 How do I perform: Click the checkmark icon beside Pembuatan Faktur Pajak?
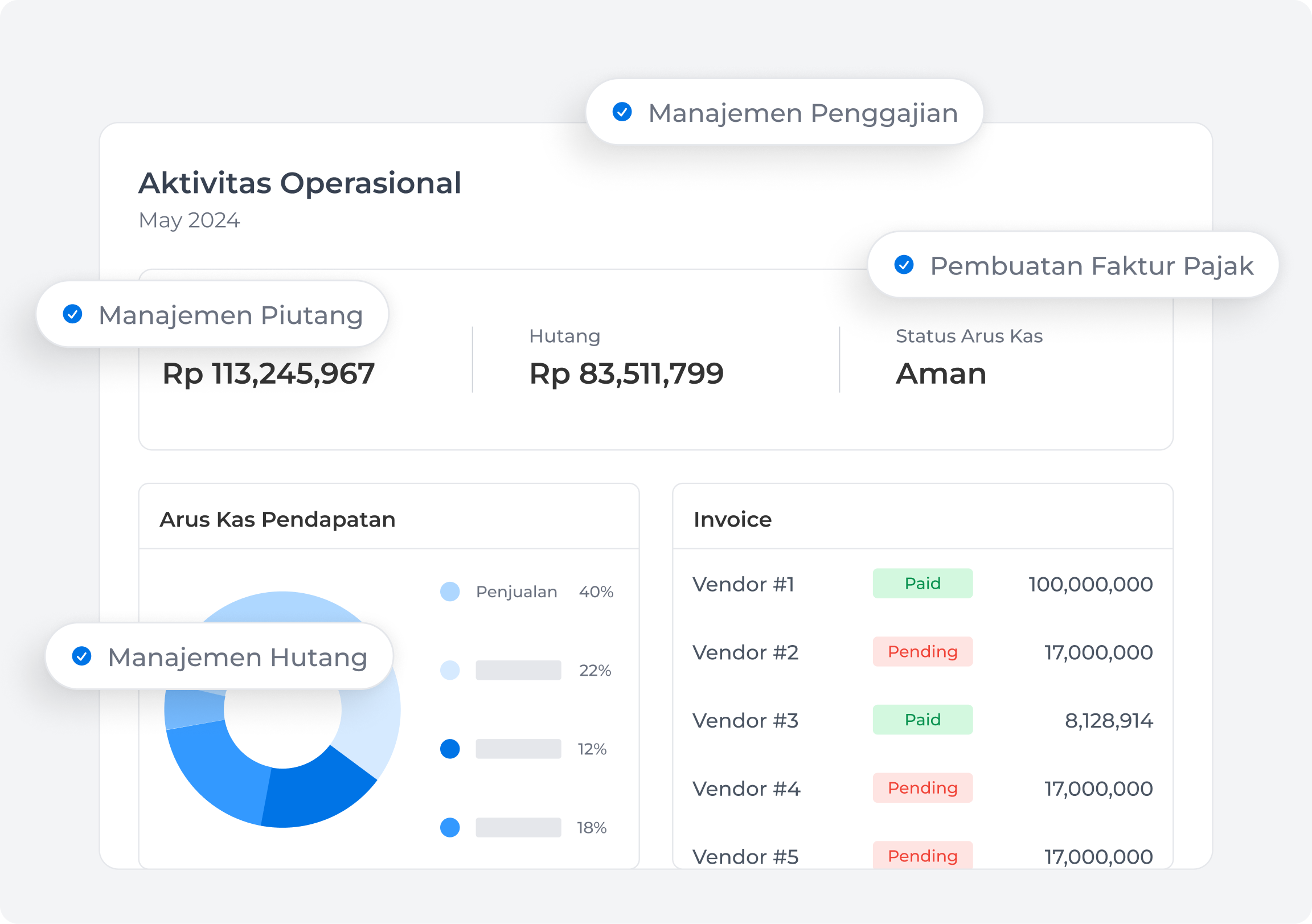904,265
